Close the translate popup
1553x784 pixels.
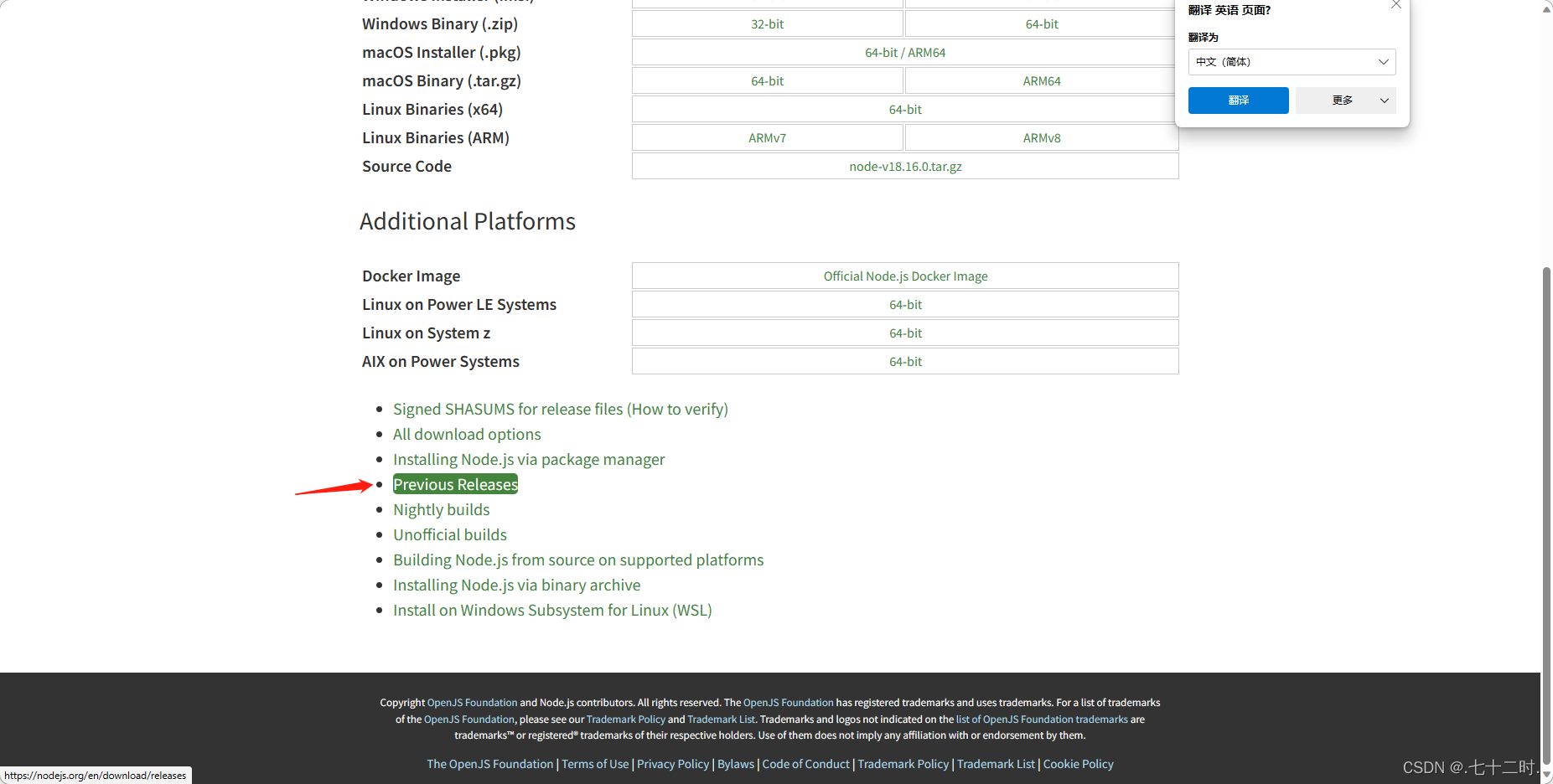click(1395, 5)
